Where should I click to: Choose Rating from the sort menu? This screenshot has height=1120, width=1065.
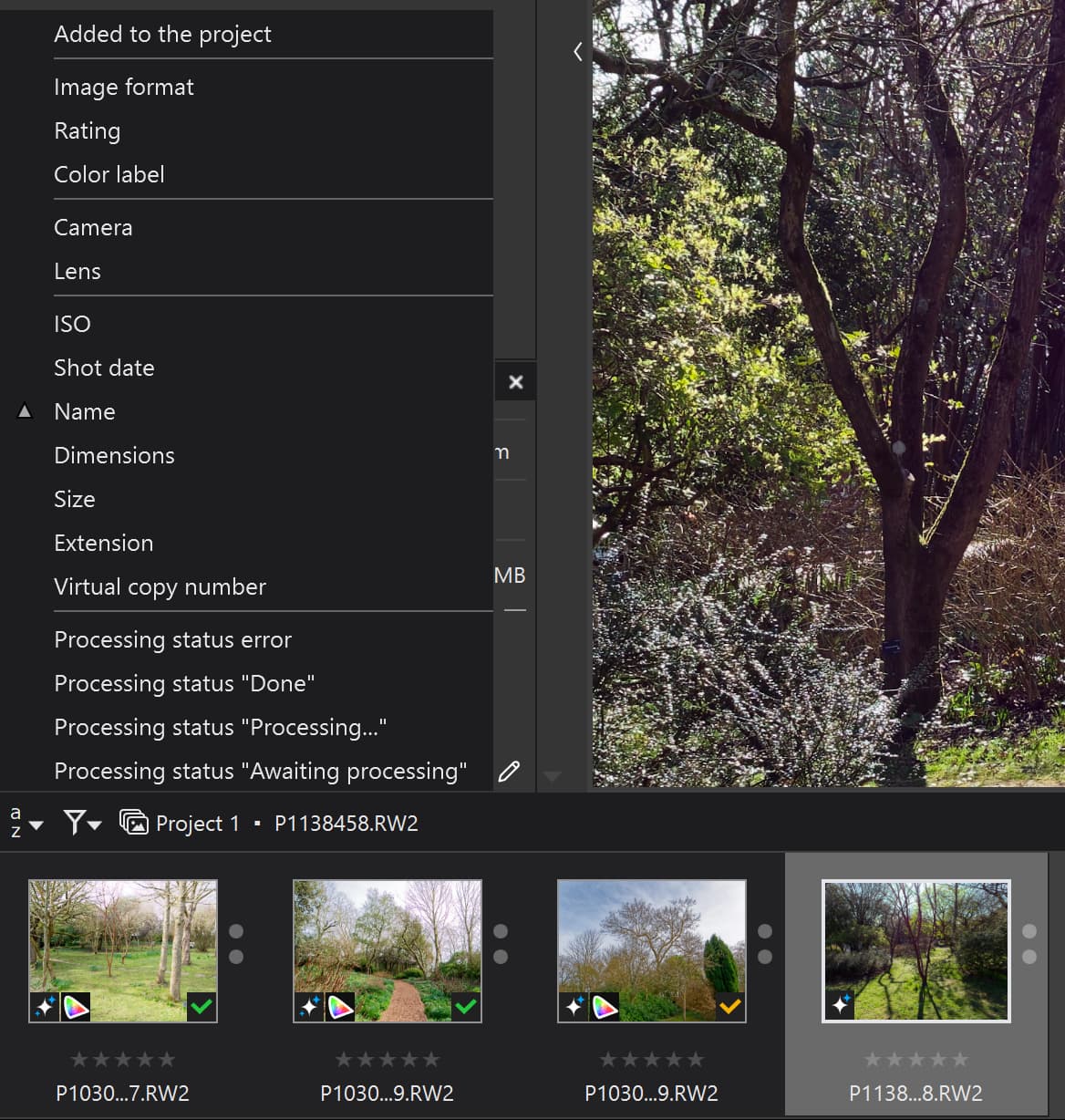coord(87,130)
